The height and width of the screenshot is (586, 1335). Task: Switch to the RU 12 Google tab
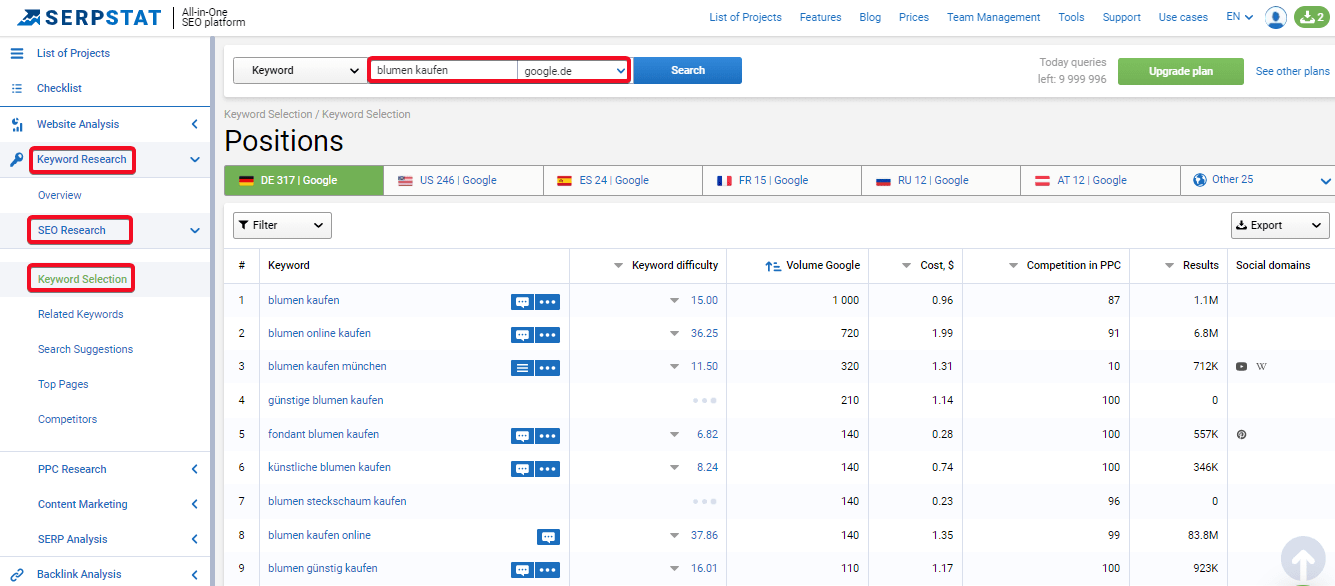[941, 180]
